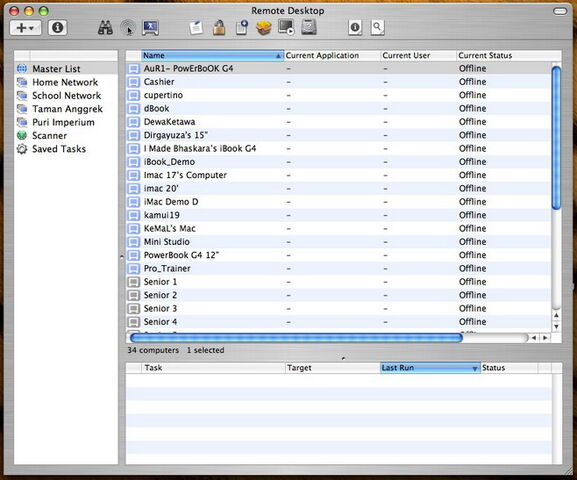Image resolution: width=577 pixels, height=480 pixels.
Task: Select PowerBook G4 12" row
Action: 339,255
